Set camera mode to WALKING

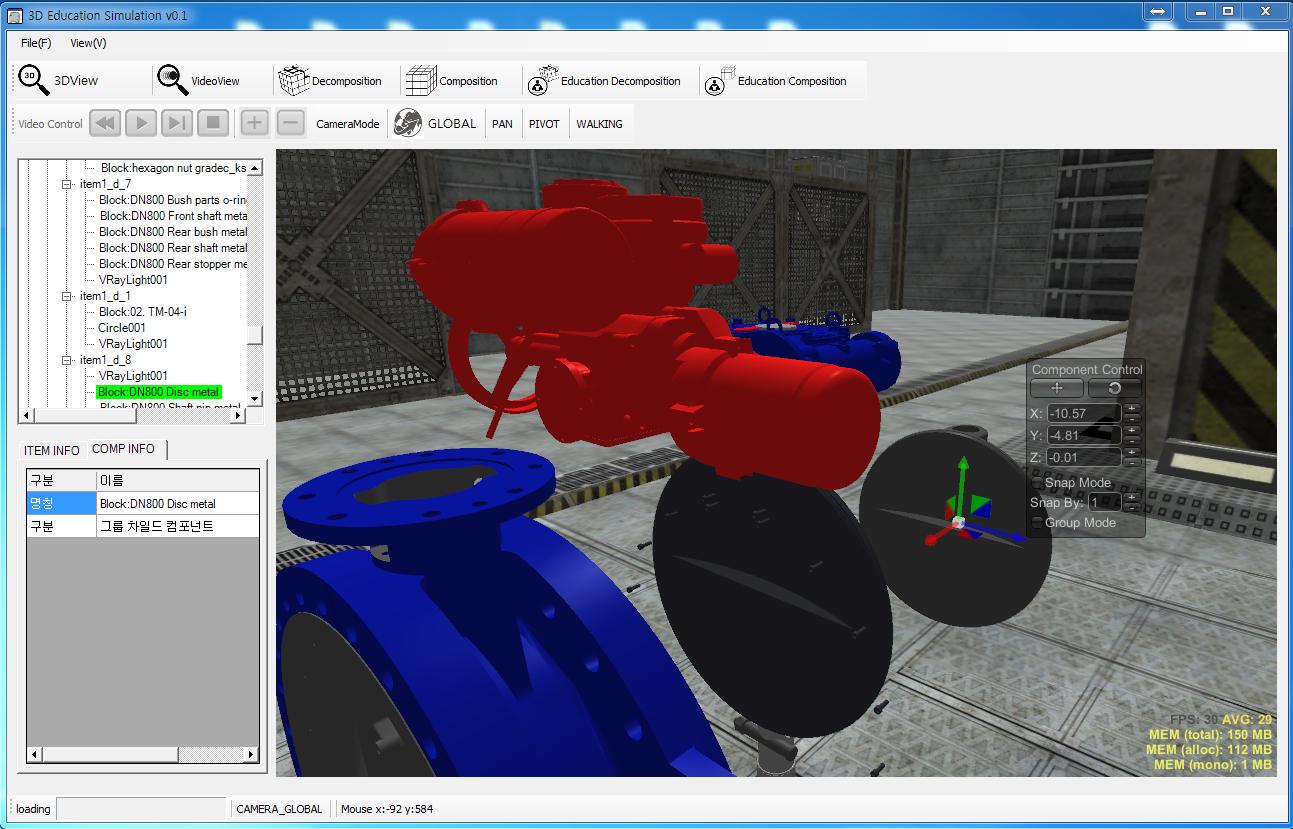tap(599, 124)
